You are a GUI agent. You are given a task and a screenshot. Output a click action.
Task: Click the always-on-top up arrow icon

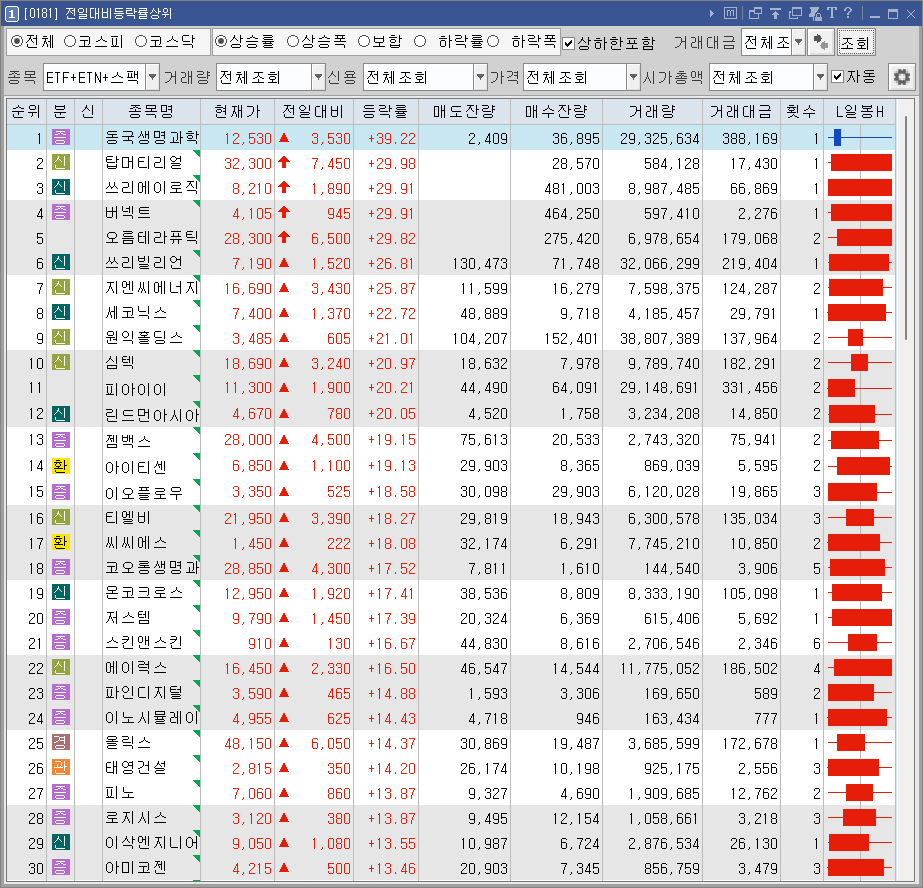tap(775, 13)
